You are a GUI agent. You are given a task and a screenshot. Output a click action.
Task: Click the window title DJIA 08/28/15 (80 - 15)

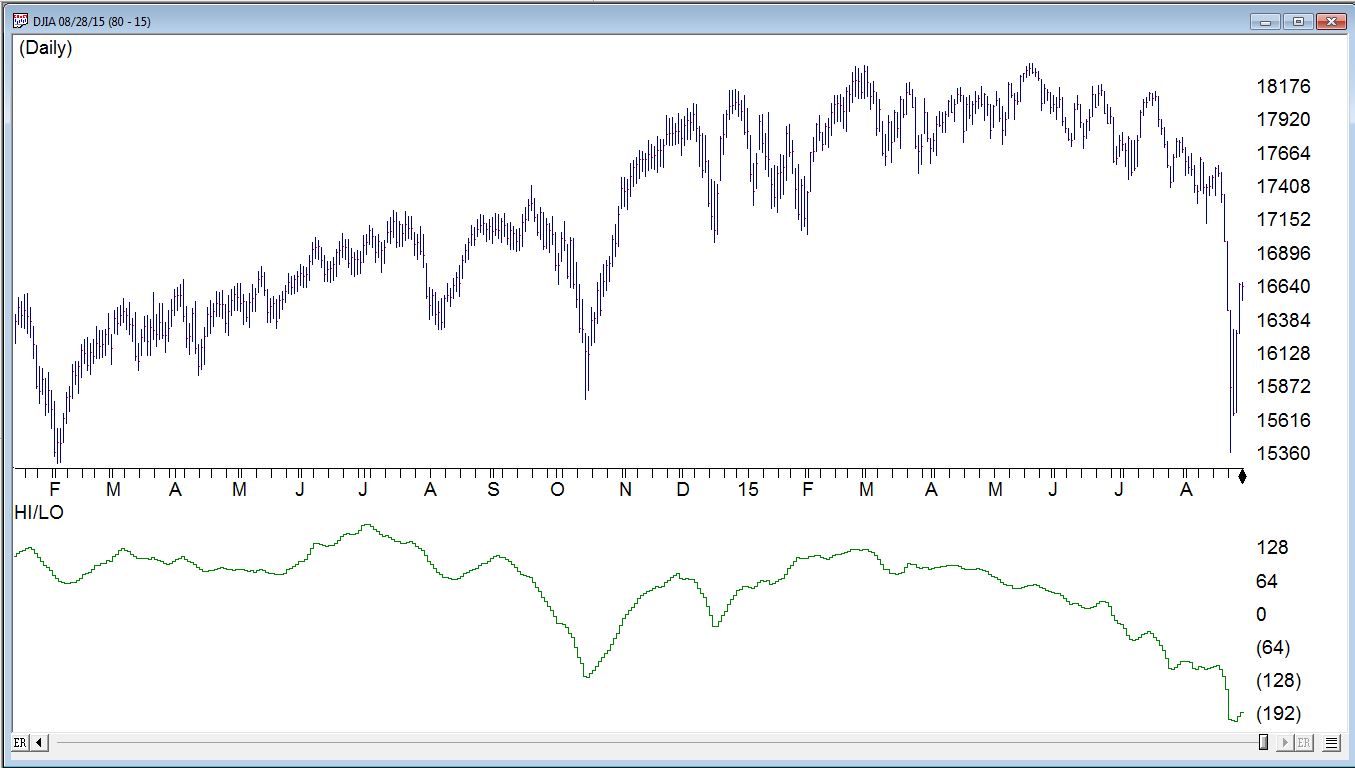pos(92,21)
